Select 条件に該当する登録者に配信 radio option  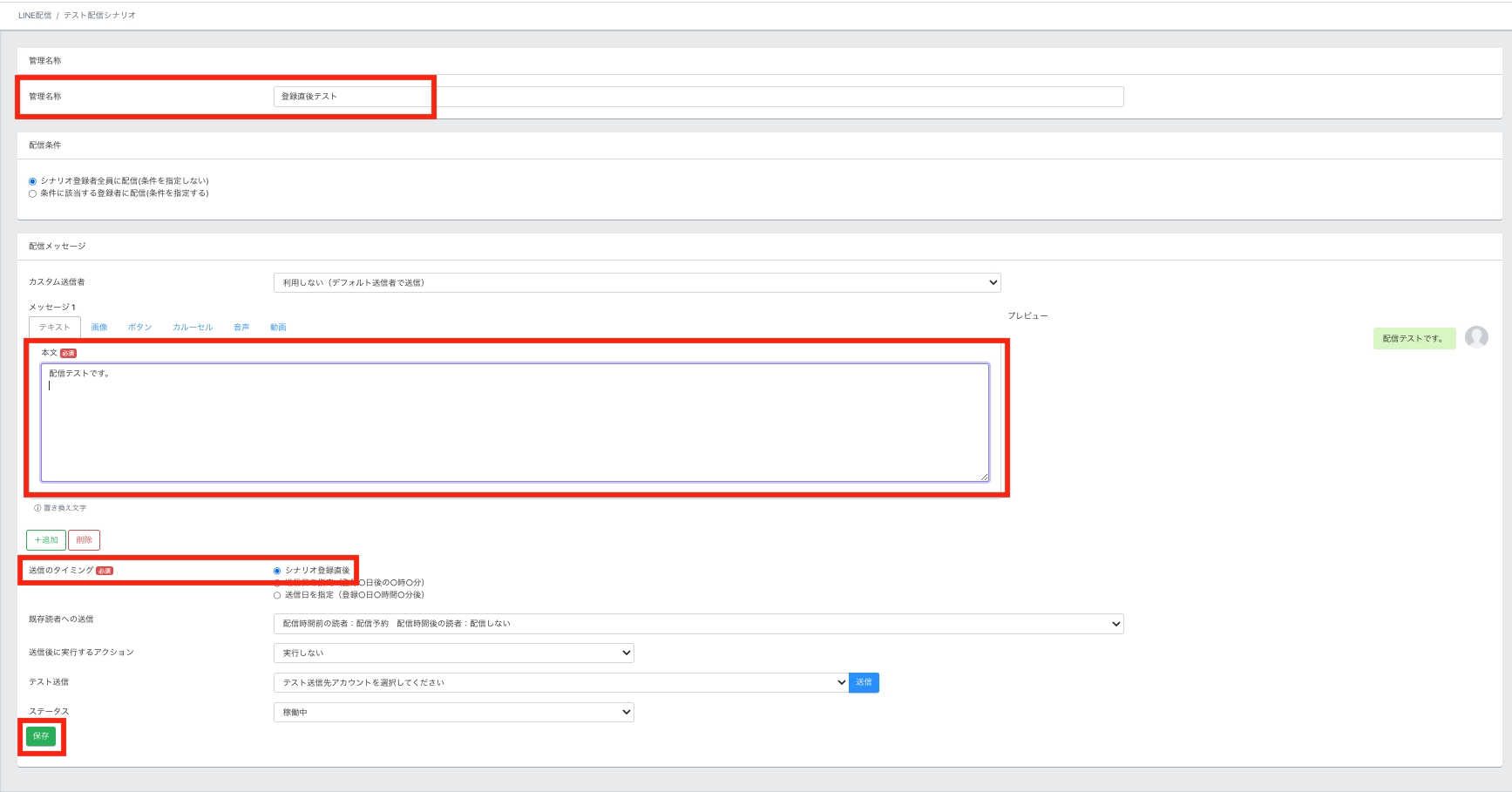click(33, 193)
